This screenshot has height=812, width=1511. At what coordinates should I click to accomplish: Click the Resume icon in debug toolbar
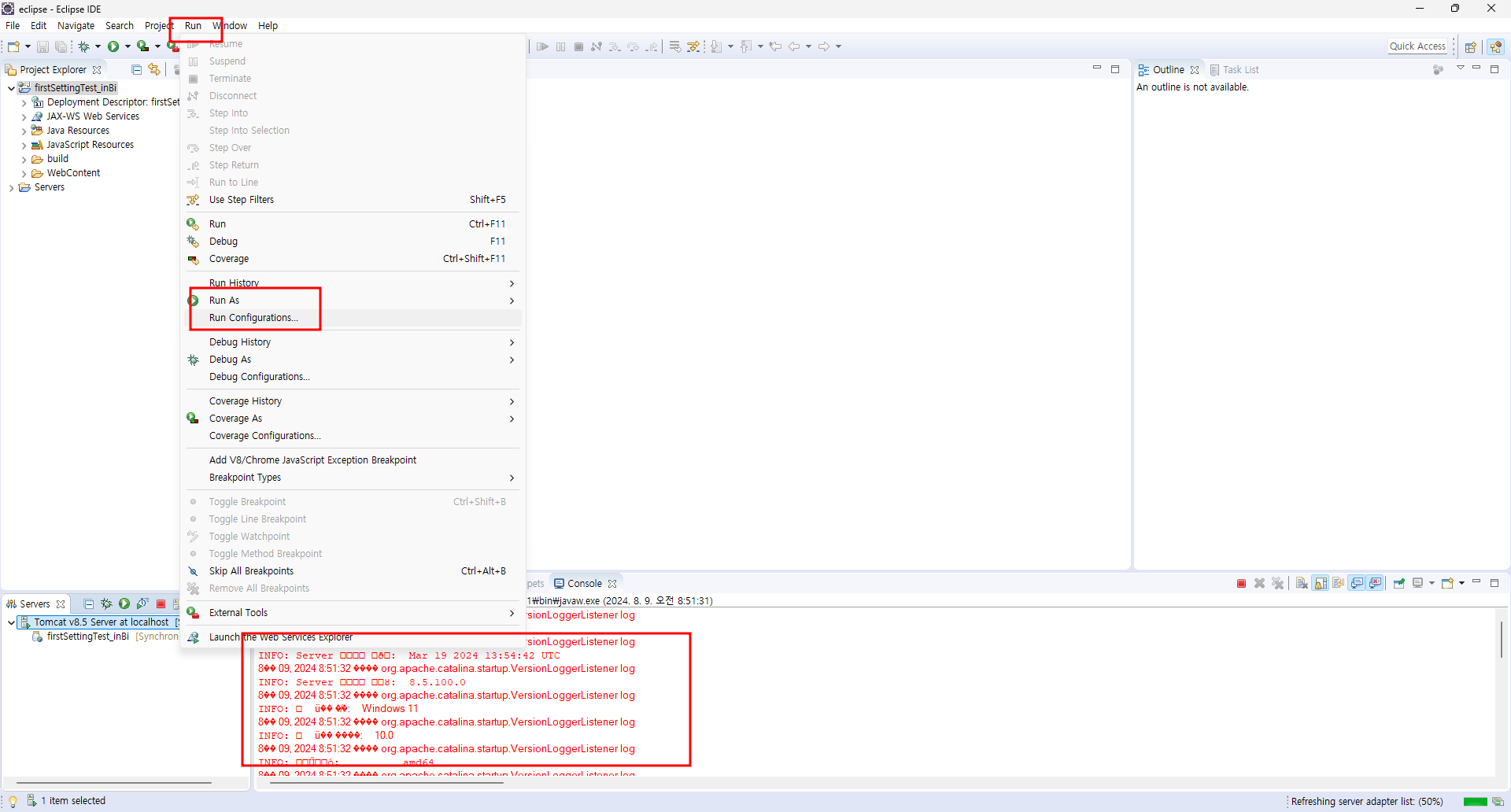[x=542, y=47]
